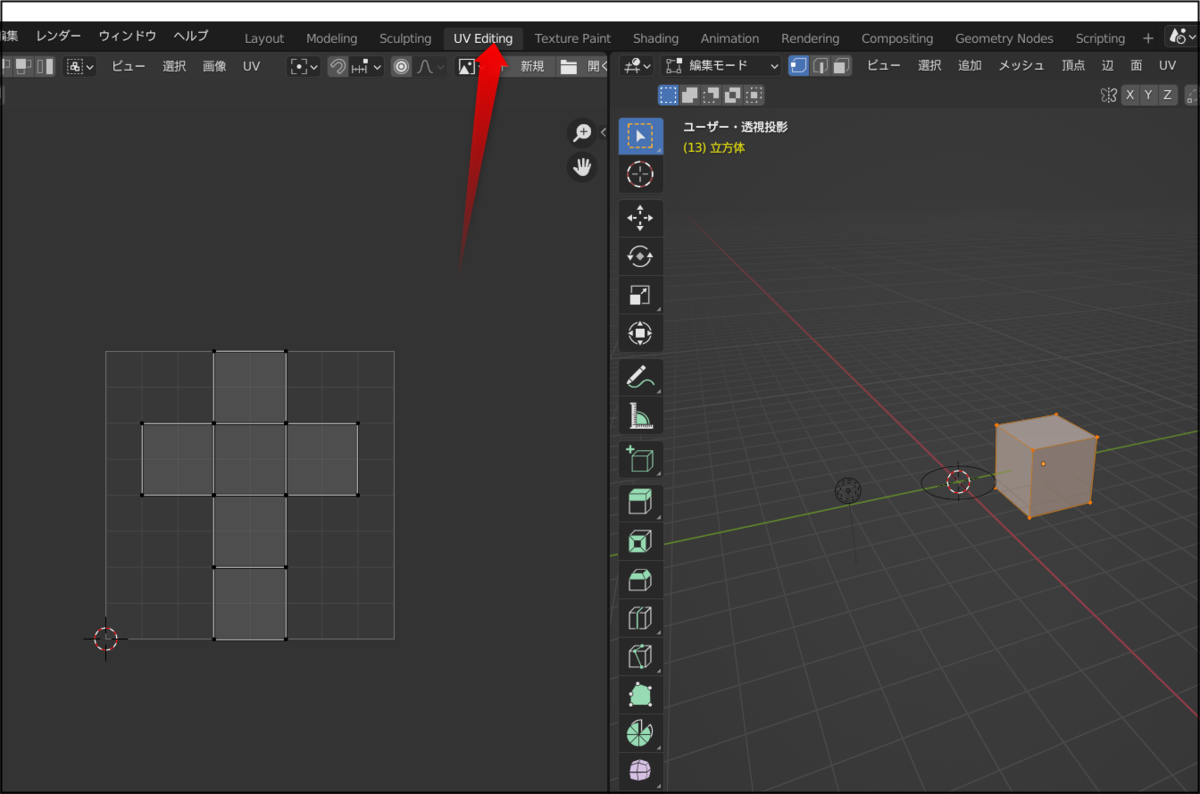Open the UV sticky selection mode dropdown

click(x=80, y=67)
